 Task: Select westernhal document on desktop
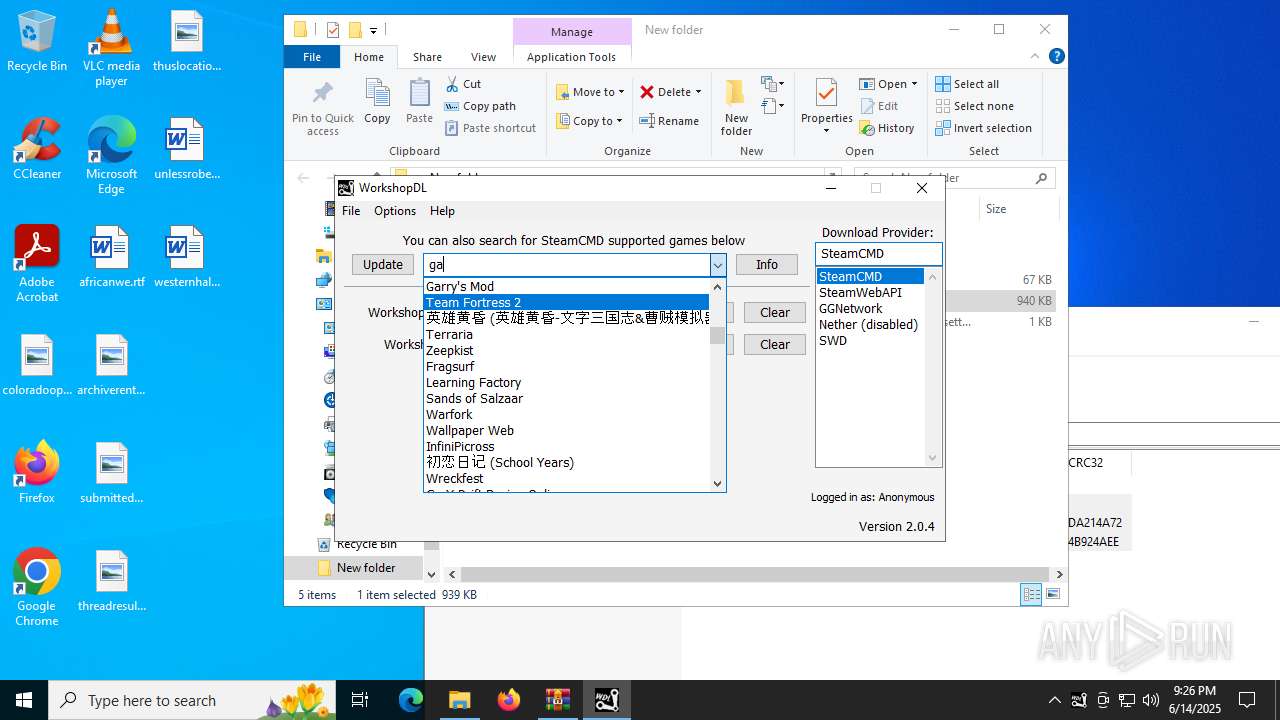(186, 258)
